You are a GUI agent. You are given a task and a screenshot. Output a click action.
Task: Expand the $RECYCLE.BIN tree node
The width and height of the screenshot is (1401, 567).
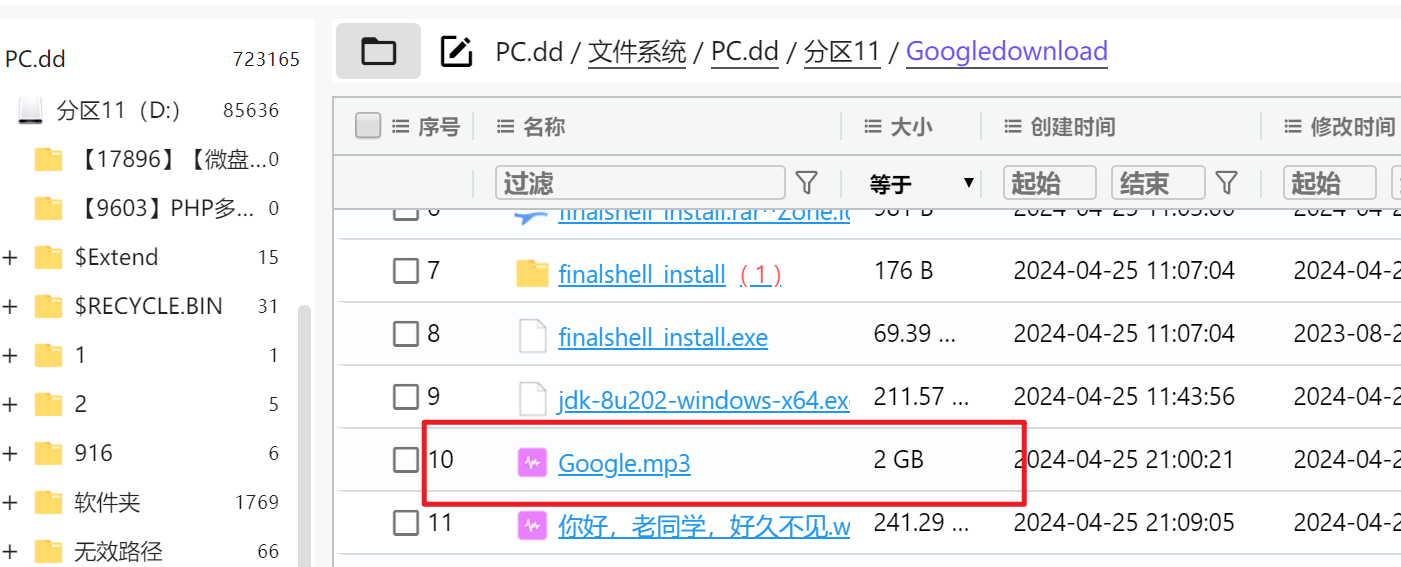click(10, 306)
